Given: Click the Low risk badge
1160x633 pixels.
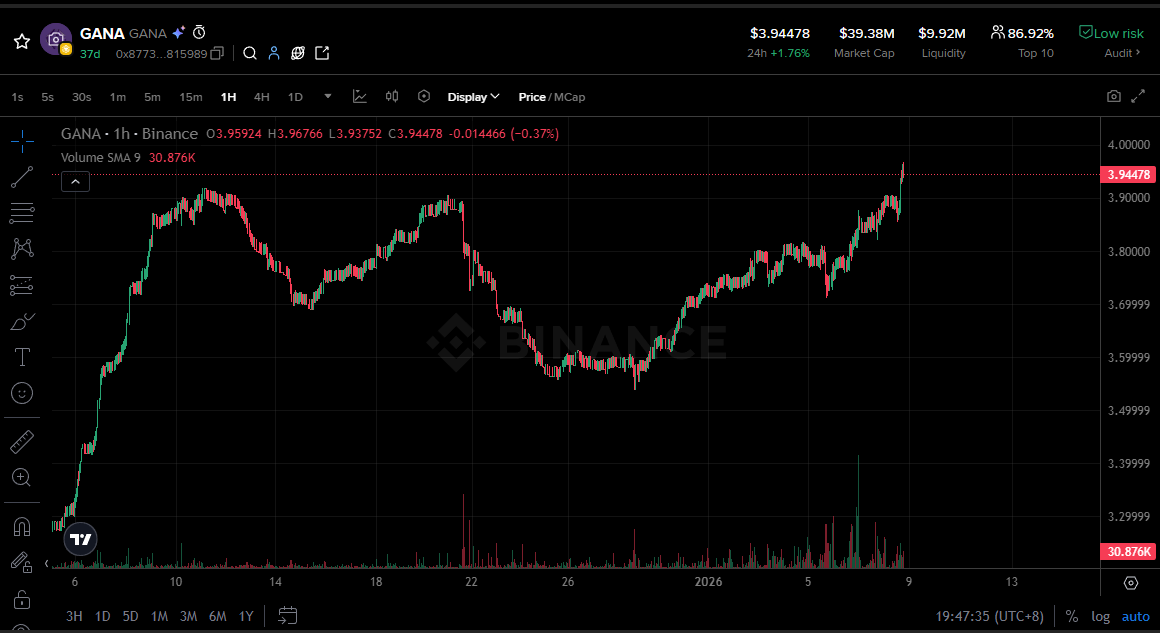Looking at the screenshot, I should 1111,33.
